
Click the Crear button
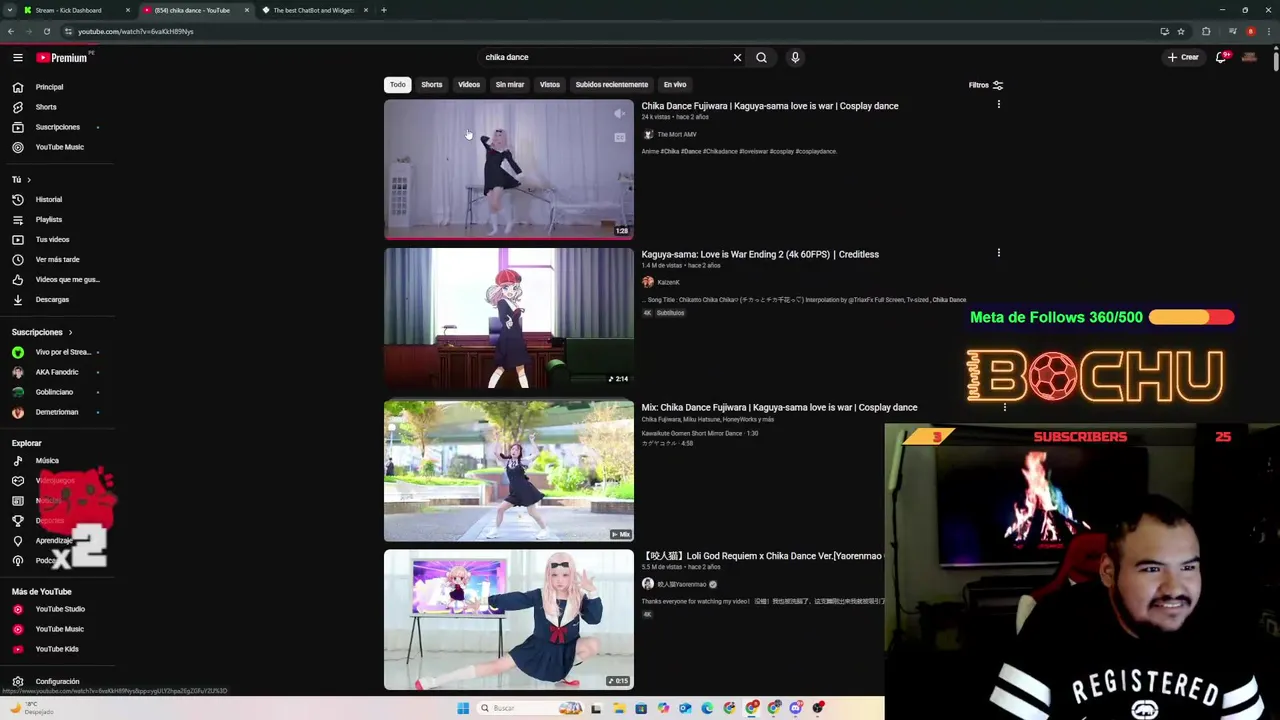click(1183, 57)
